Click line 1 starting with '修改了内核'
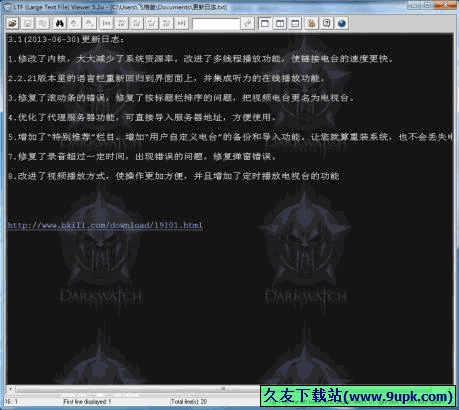459x410 pixels. click(x=201, y=59)
